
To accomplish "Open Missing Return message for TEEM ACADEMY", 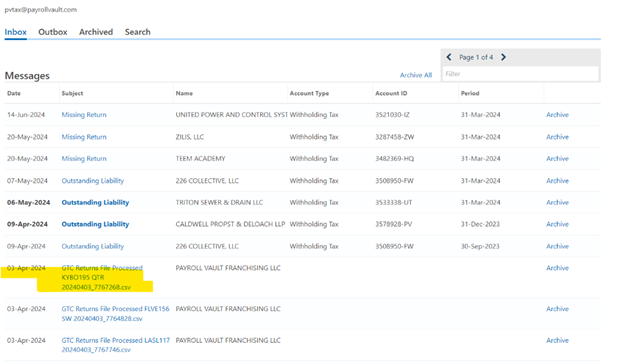I will pos(84,159).
